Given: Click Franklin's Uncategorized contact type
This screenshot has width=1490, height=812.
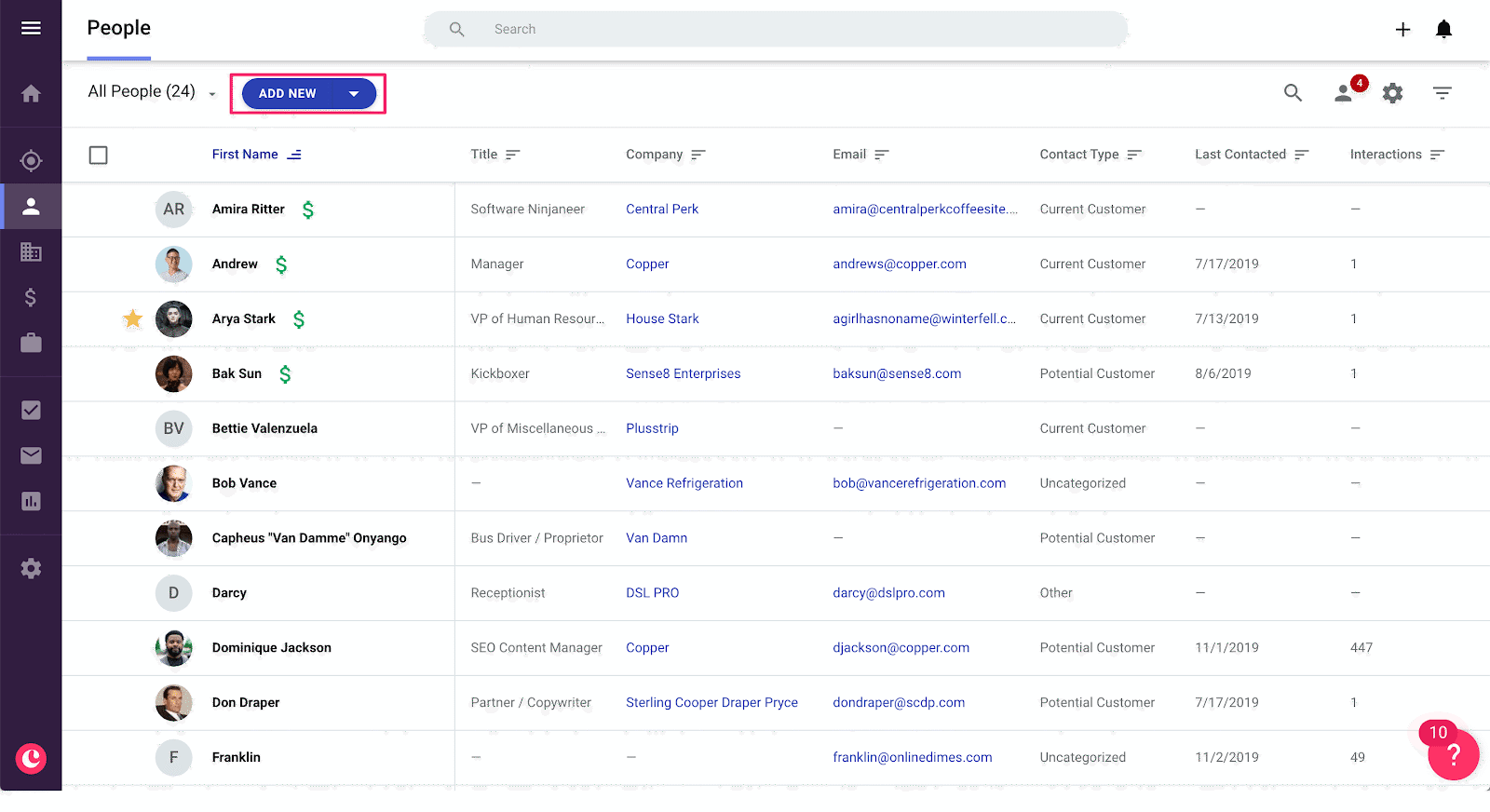Looking at the screenshot, I should click(x=1082, y=758).
